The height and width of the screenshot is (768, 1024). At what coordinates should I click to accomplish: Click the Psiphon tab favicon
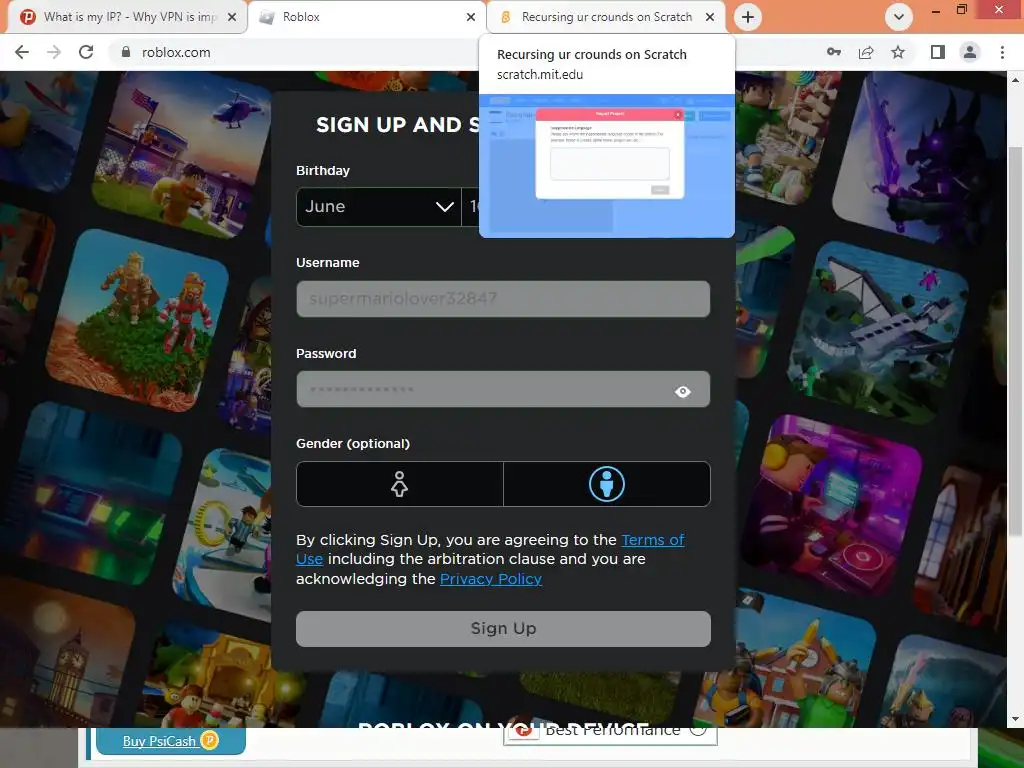(27, 17)
